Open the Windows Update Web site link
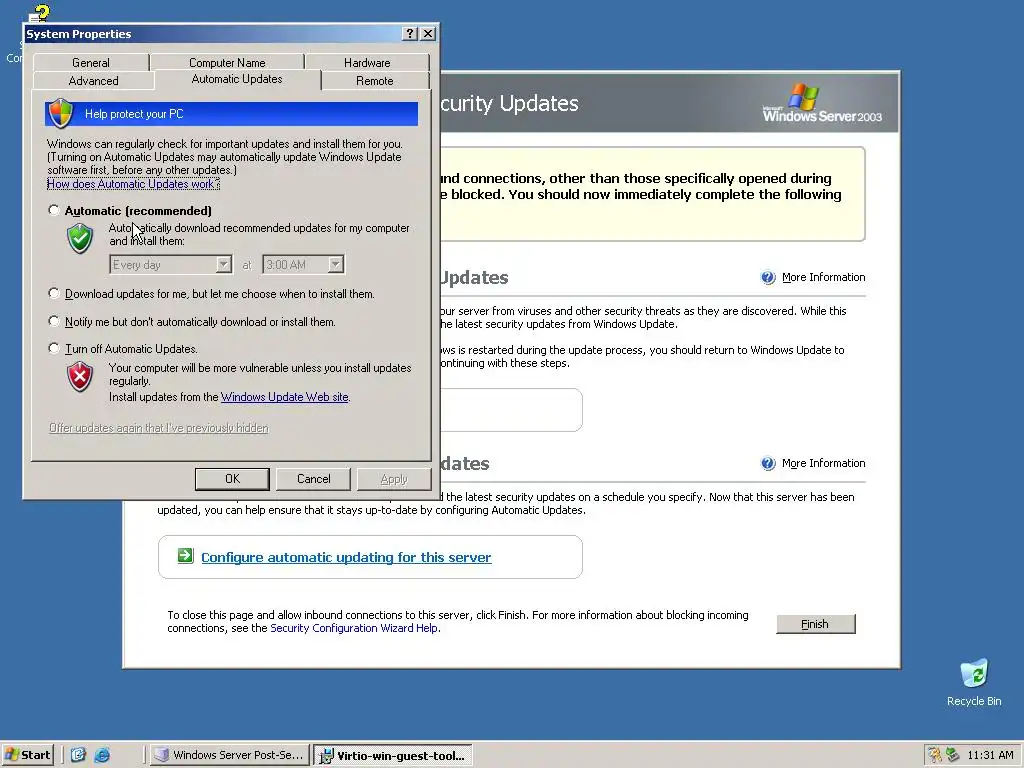The width and height of the screenshot is (1024, 768). [285, 396]
